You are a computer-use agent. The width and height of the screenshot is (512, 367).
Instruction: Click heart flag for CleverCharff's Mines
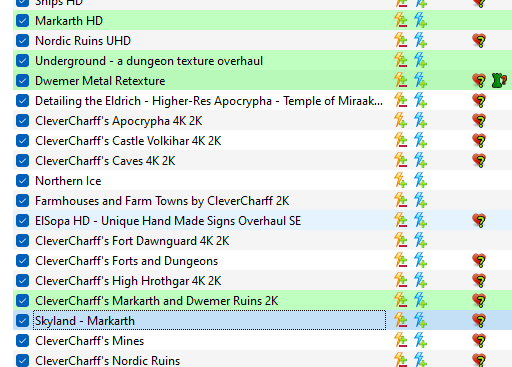pos(479,341)
